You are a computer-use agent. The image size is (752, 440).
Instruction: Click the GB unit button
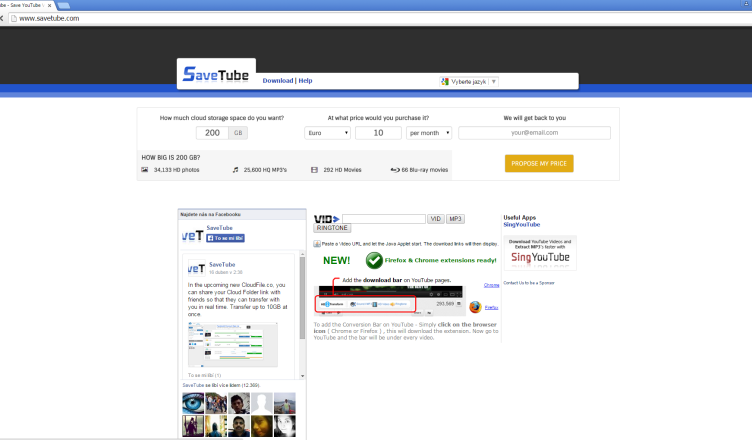click(238, 133)
